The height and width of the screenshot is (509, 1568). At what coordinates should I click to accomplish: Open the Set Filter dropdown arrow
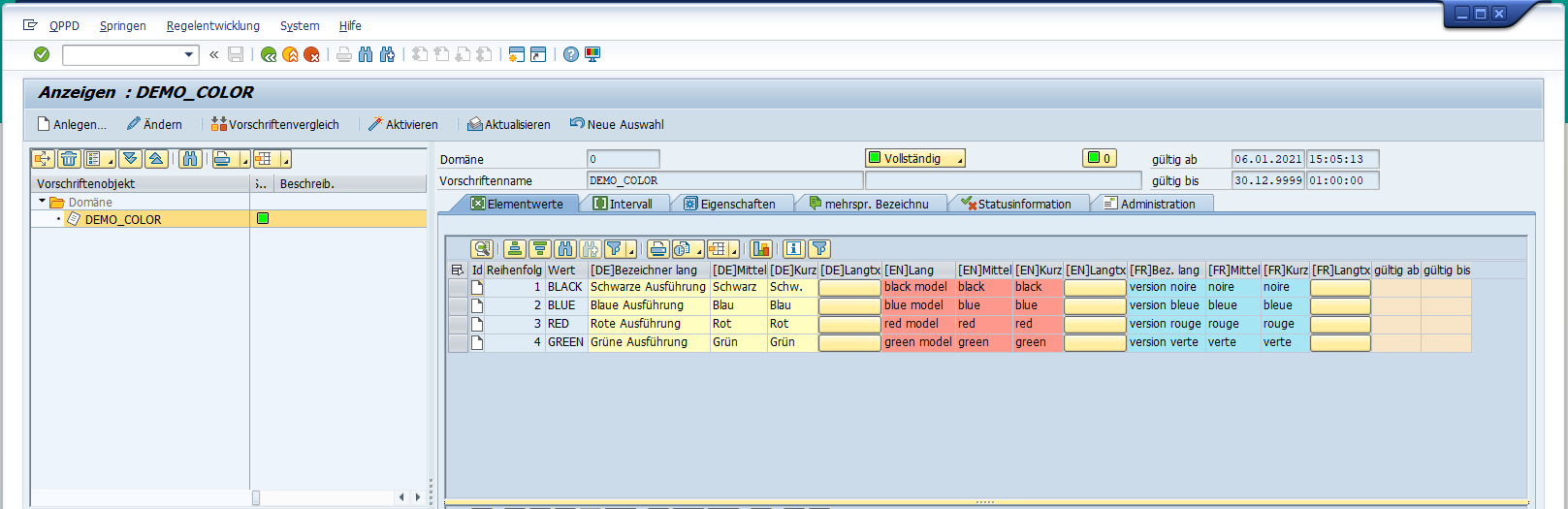pyautogui.click(x=630, y=249)
